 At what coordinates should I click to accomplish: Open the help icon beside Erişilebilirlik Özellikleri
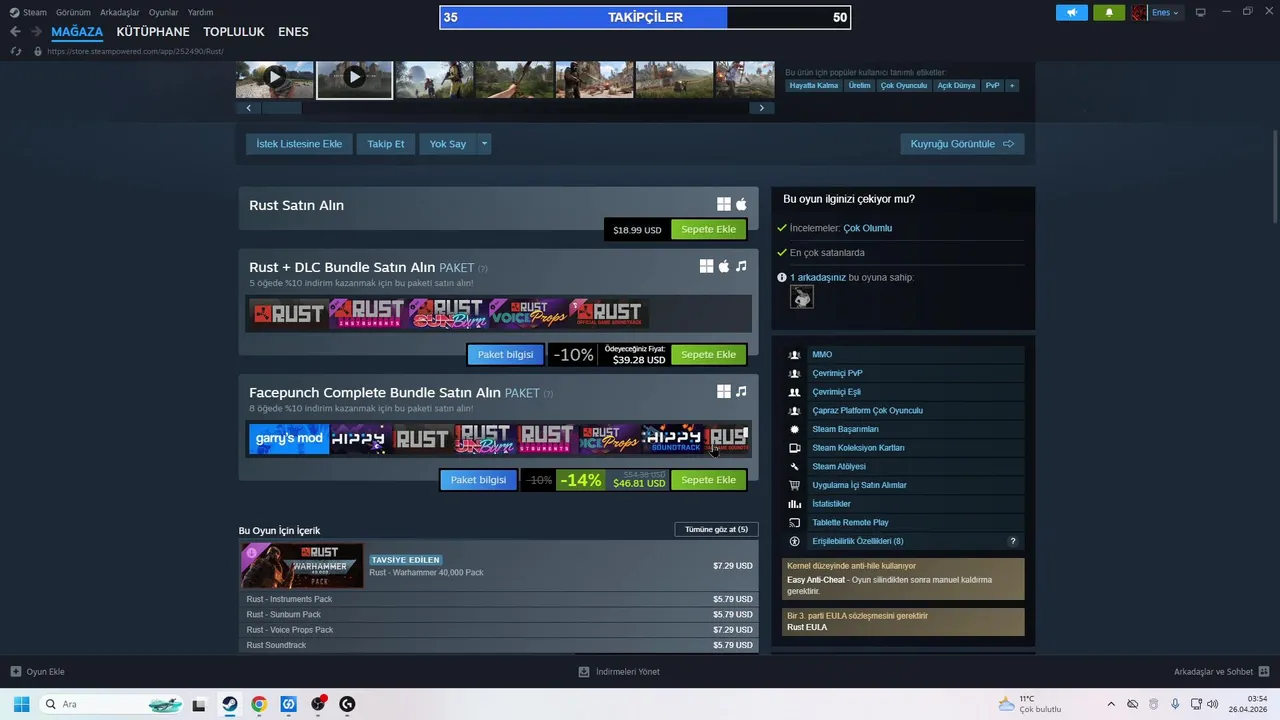[x=1012, y=541]
